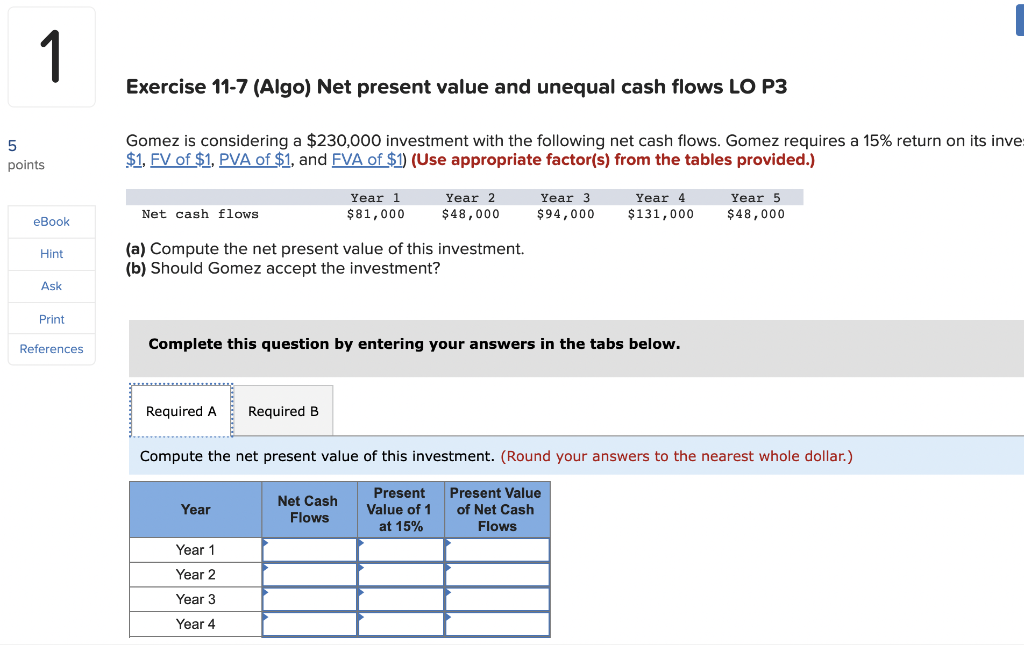Click Year 3 Present Value of Net Cash Flows cell
Image resolution: width=1024 pixels, height=645 pixels.
click(x=497, y=599)
